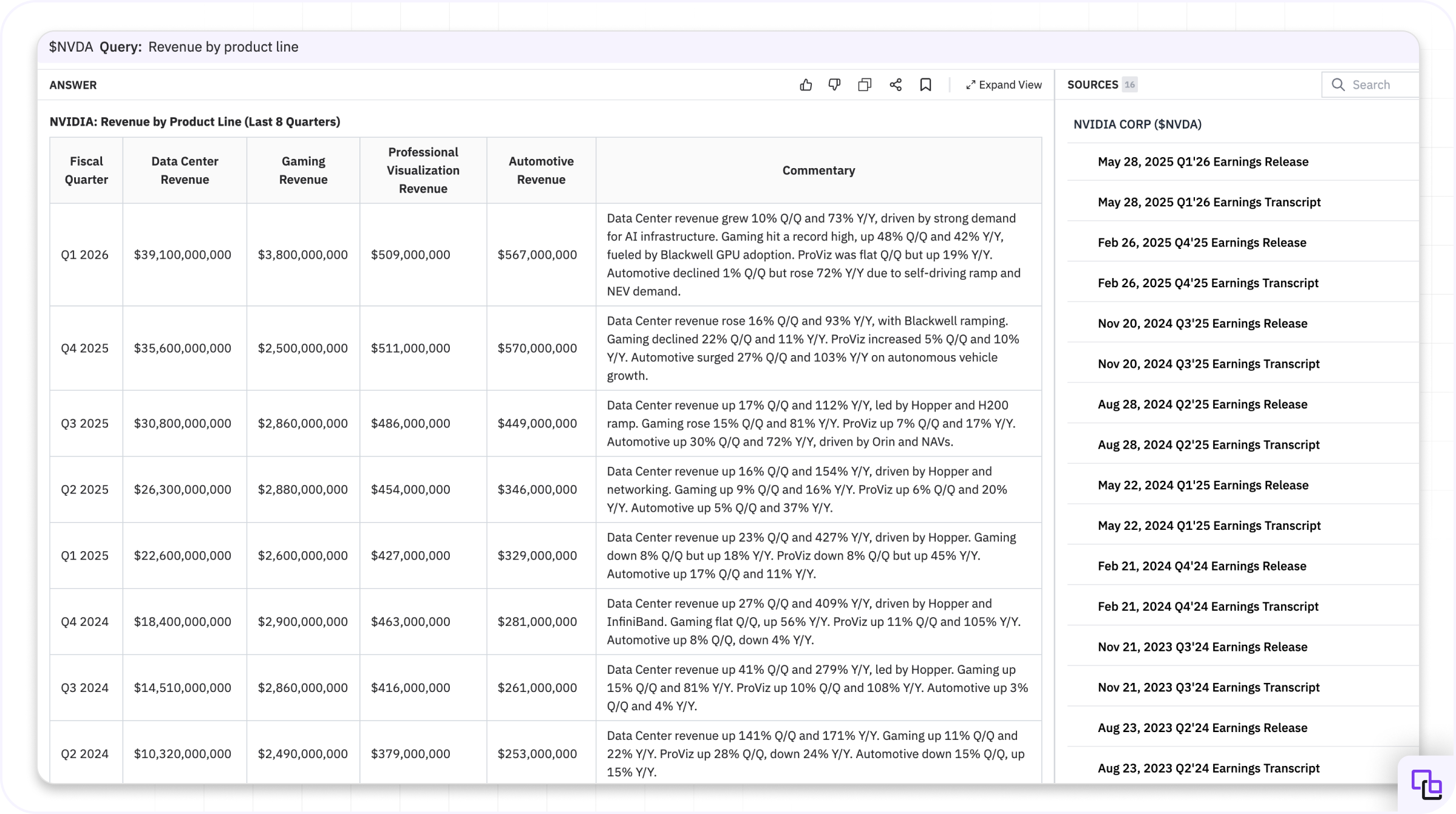The height and width of the screenshot is (814, 1456).
Task: Open Aug 28, 2024 Q2'25 Earnings Release
Action: tap(1202, 404)
